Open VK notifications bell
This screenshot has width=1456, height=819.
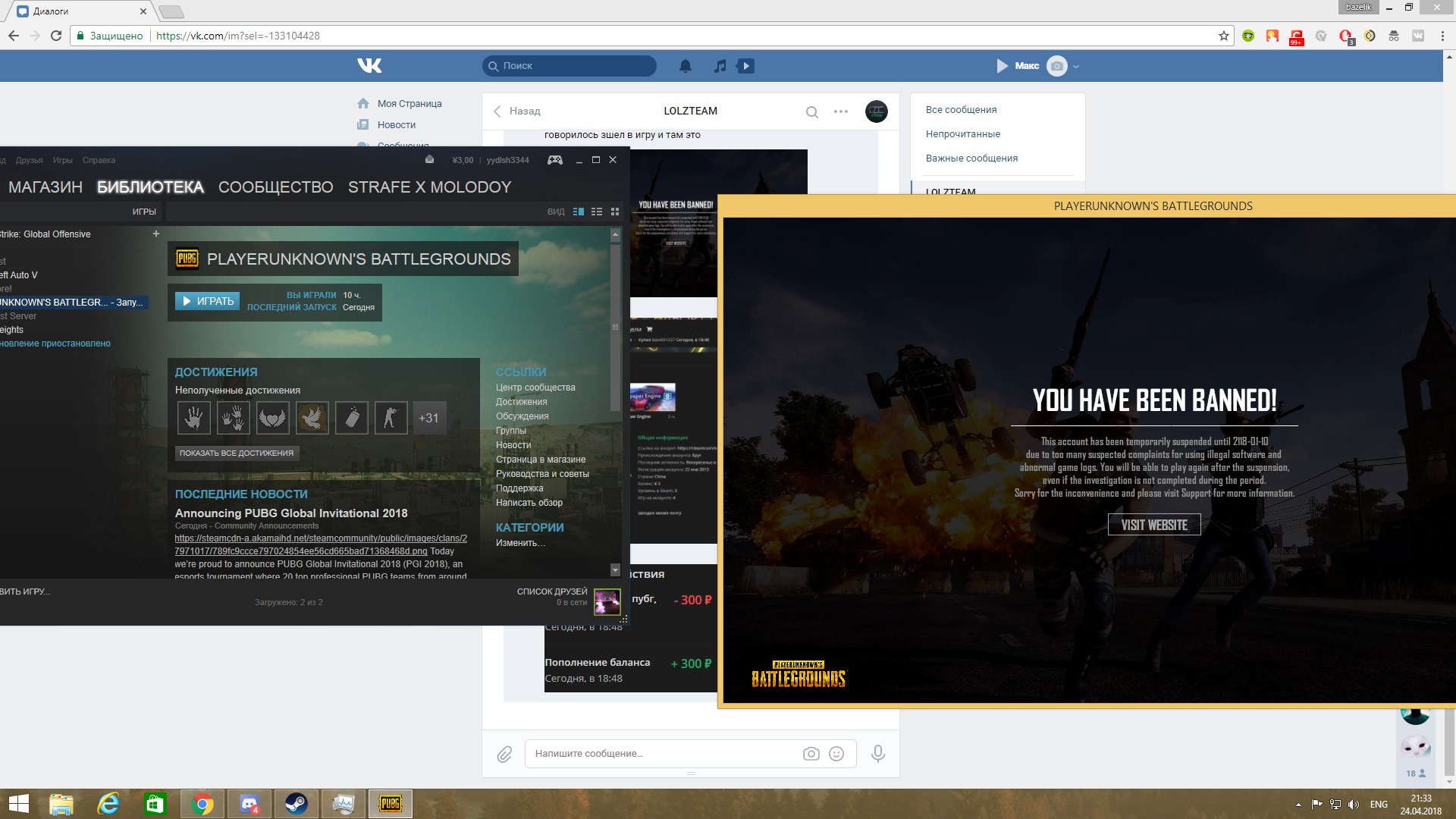[686, 66]
